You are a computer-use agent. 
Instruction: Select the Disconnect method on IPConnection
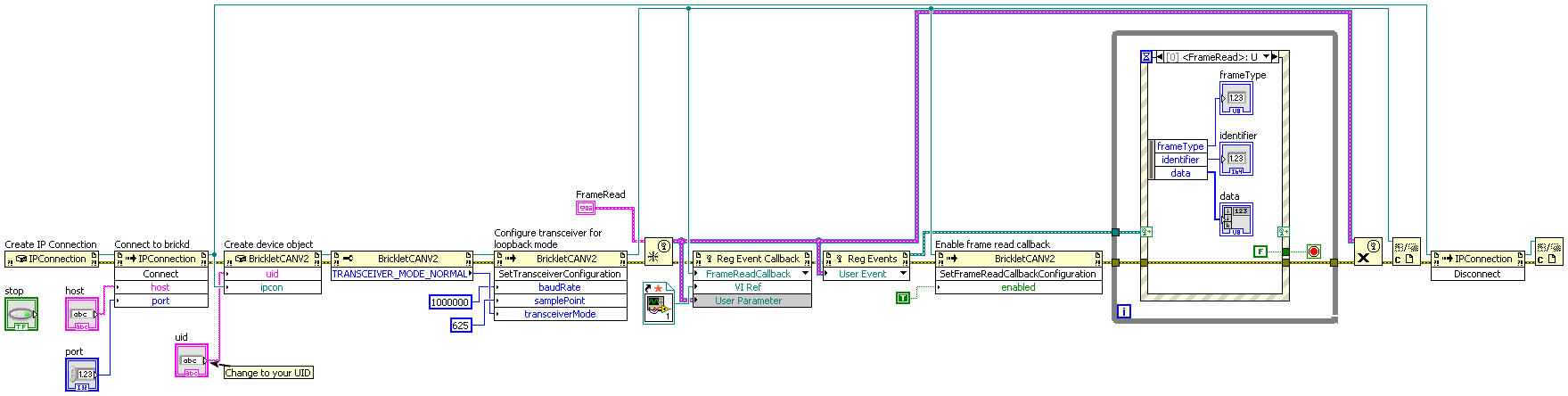pyautogui.click(x=1476, y=274)
